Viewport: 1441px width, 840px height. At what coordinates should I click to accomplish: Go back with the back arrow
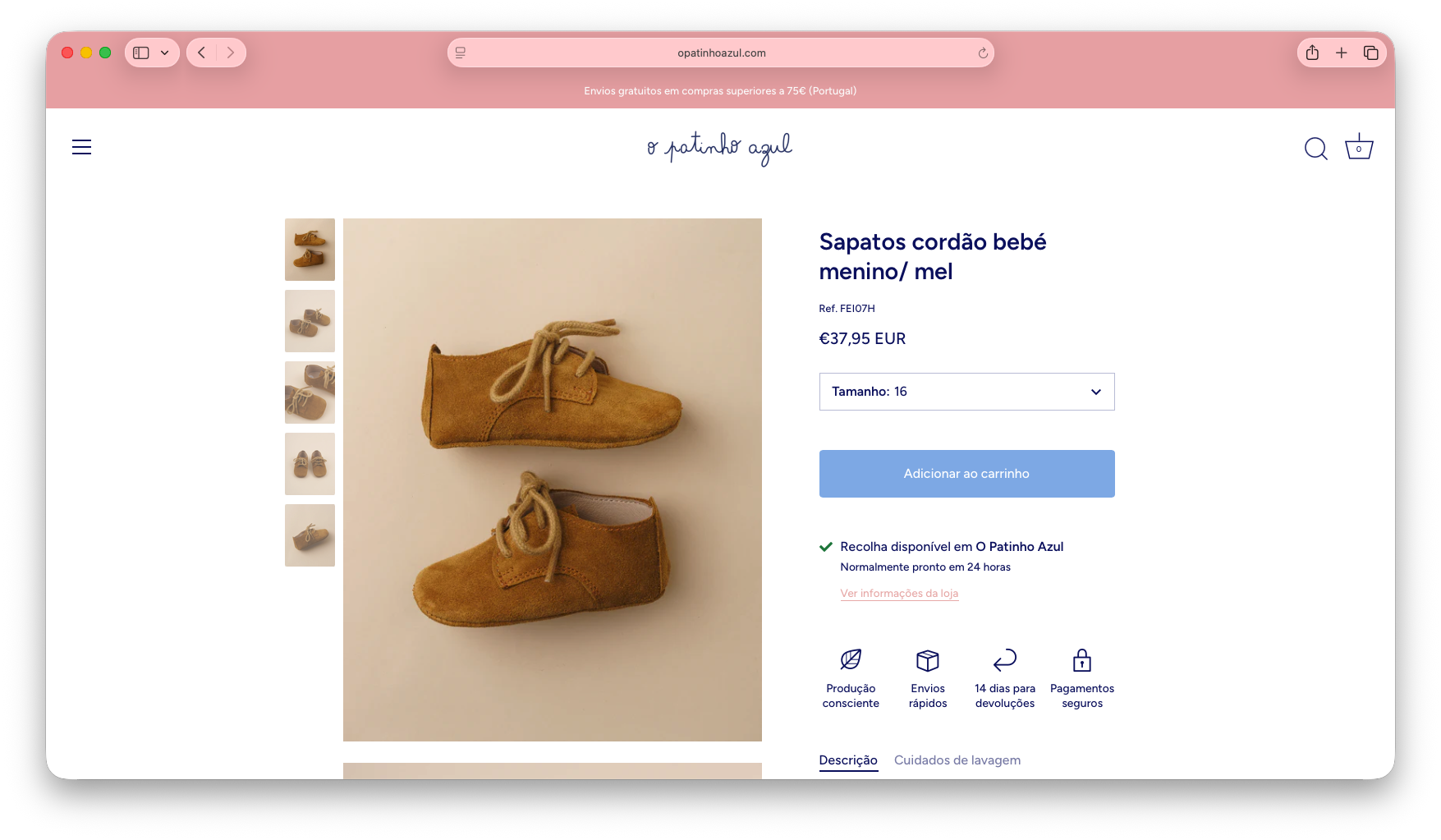pyautogui.click(x=202, y=53)
